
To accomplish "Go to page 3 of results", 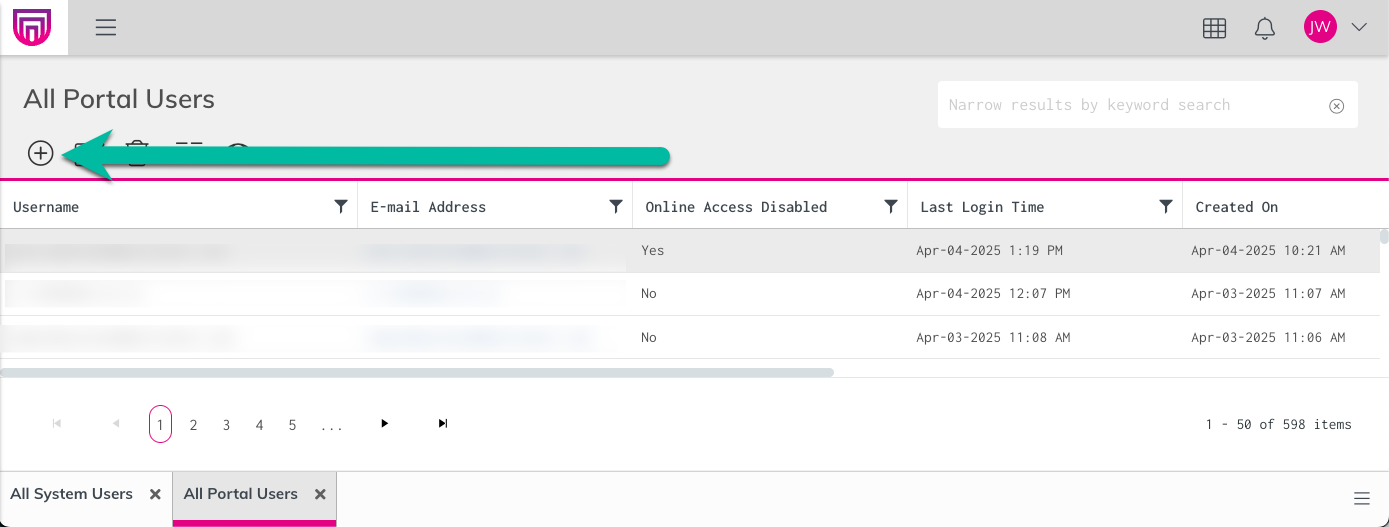I will (x=226, y=425).
